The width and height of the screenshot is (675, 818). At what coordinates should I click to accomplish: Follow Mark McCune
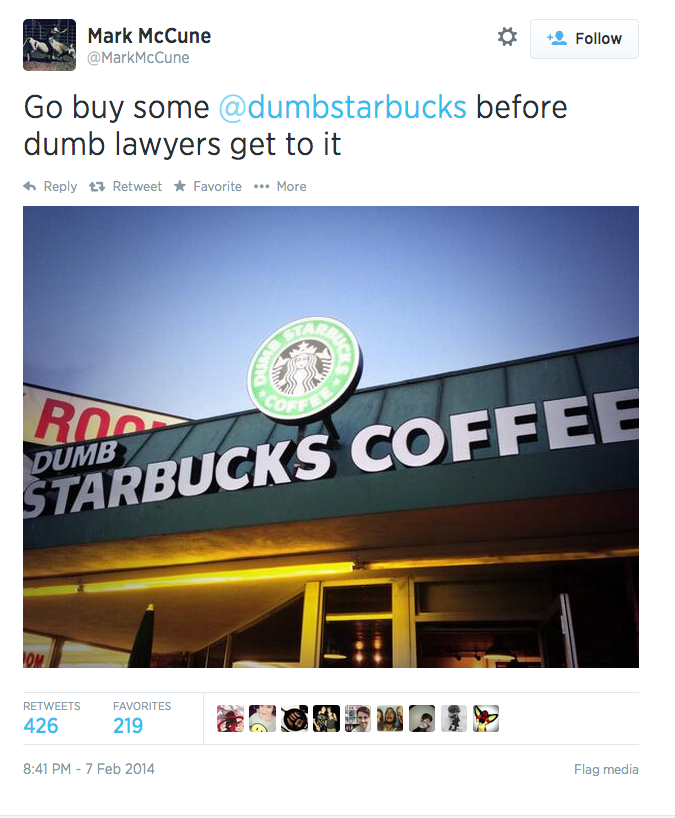click(x=584, y=39)
